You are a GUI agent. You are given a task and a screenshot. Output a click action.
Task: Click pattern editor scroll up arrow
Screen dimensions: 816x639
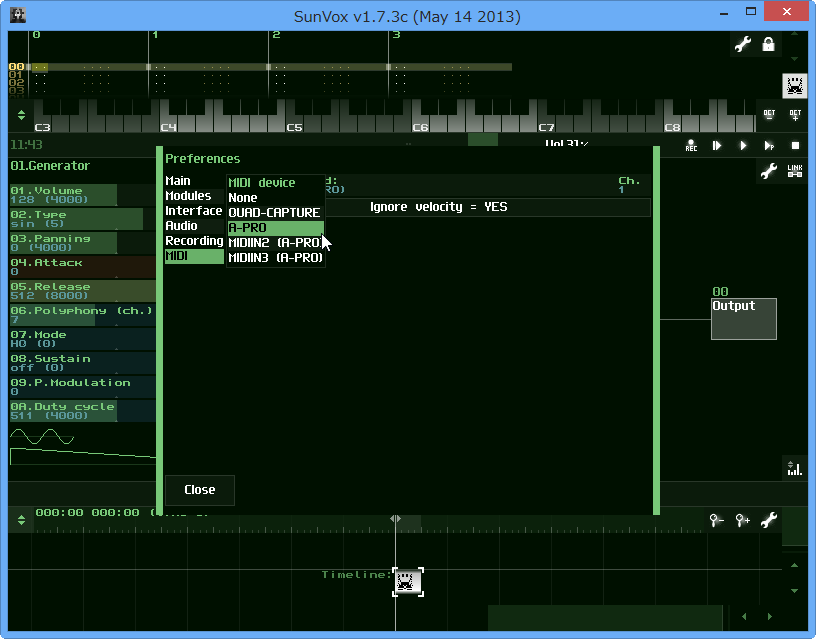click(x=794, y=34)
